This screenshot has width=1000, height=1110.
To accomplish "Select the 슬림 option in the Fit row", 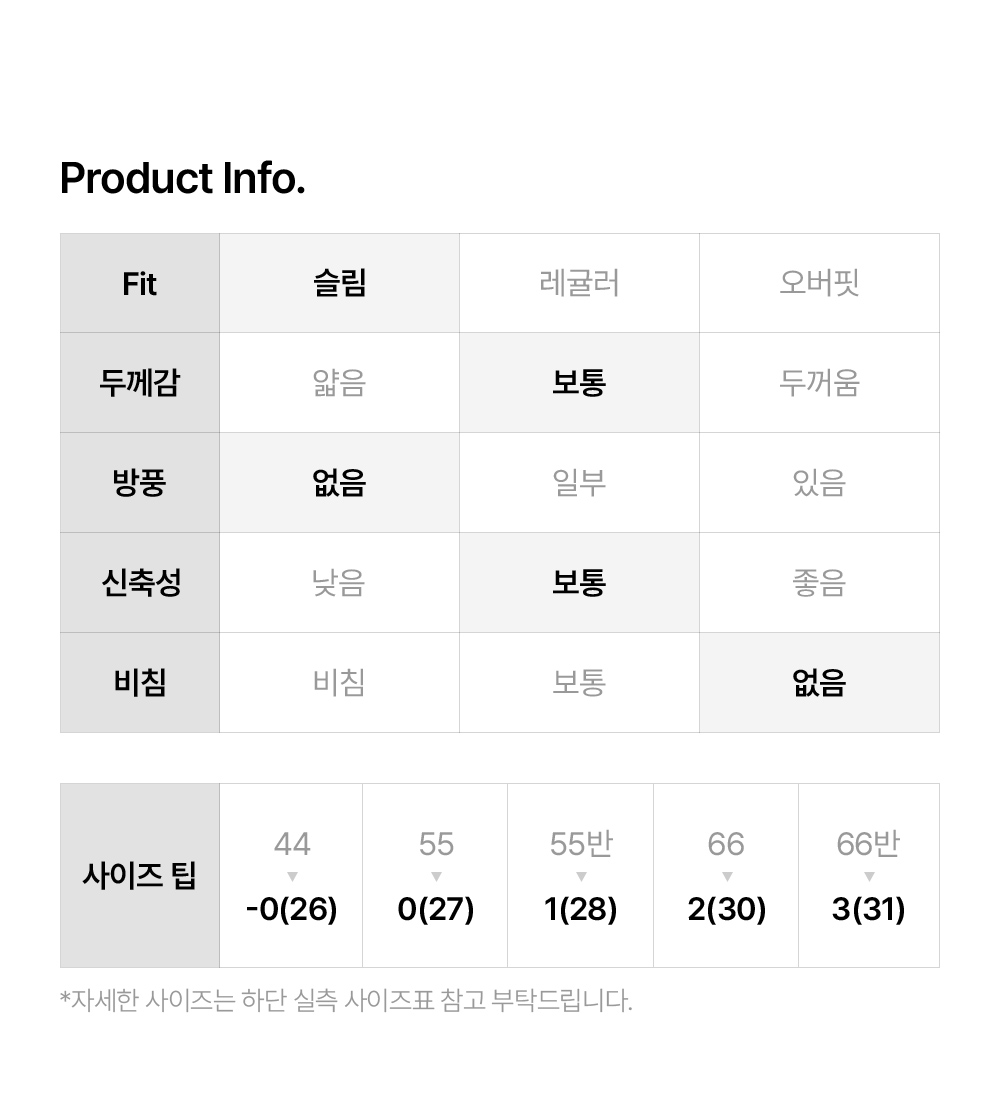I will coord(339,283).
